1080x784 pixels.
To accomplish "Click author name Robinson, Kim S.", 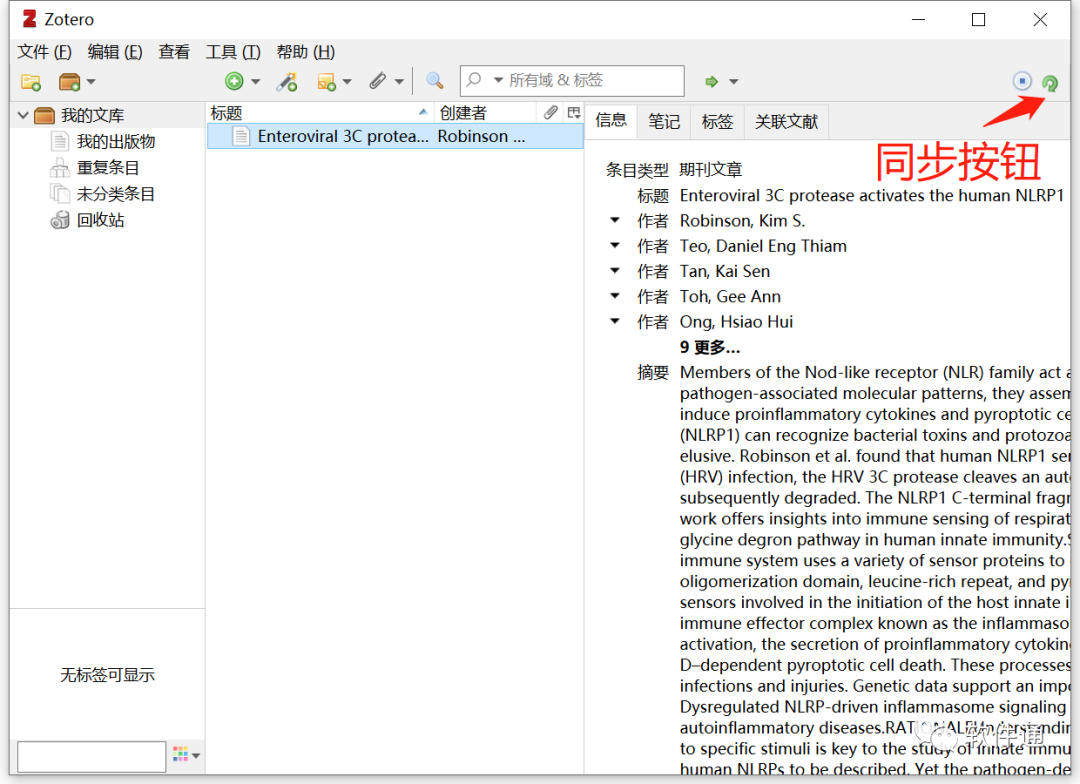I will tap(742, 220).
